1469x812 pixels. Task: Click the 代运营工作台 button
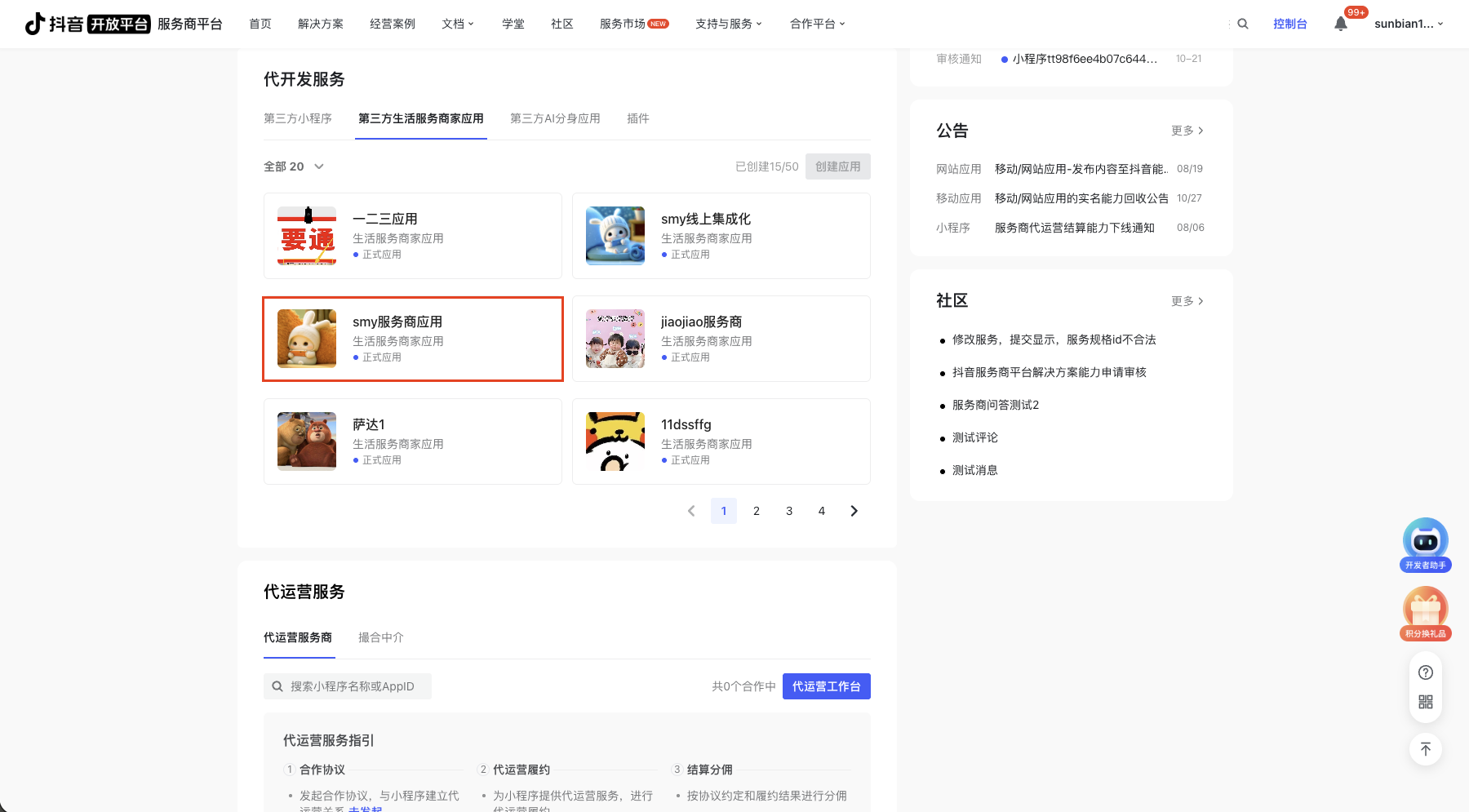(826, 686)
